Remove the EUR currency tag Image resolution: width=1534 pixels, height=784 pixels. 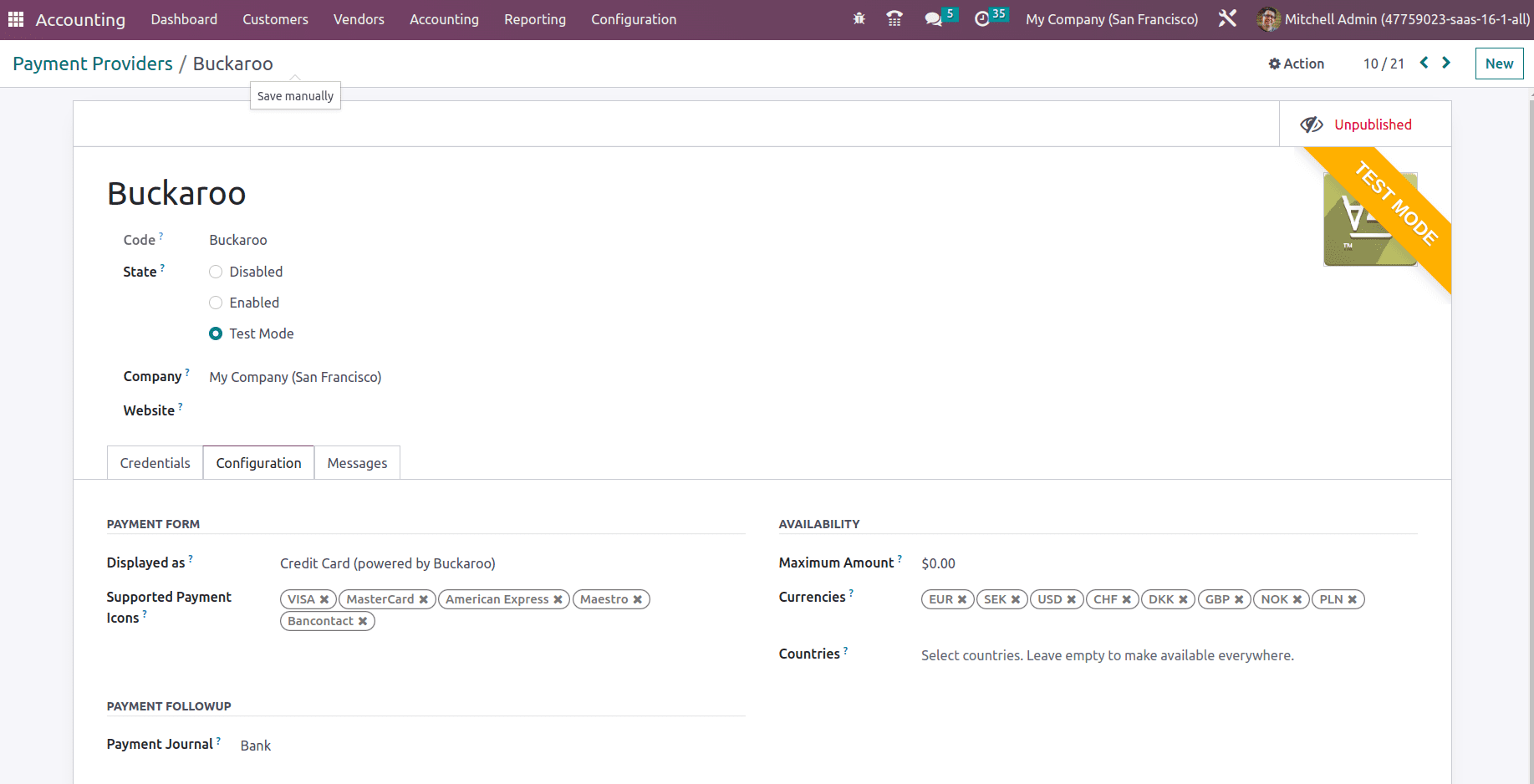pos(962,599)
